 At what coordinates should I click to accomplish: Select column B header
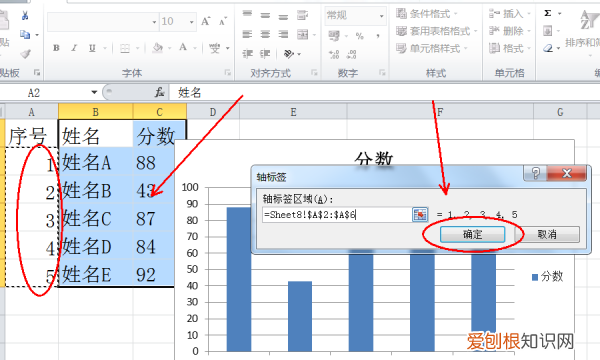pyautogui.click(x=96, y=112)
